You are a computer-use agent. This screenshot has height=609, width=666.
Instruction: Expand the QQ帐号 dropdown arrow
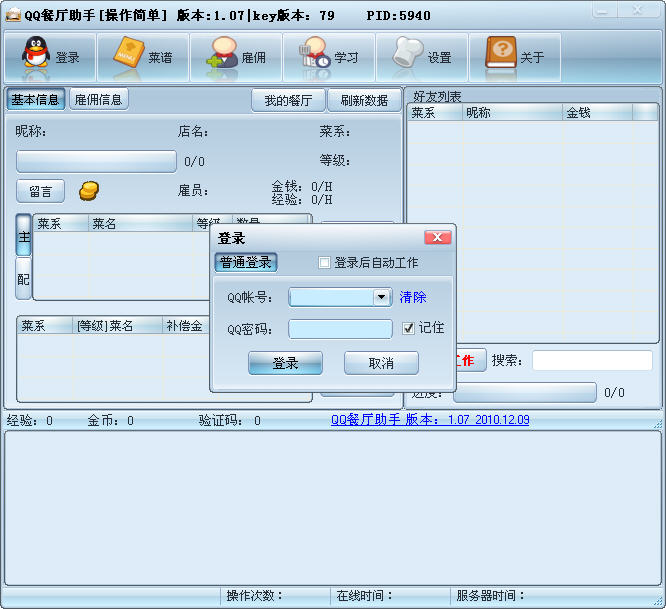pyautogui.click(x=381, y=297)
